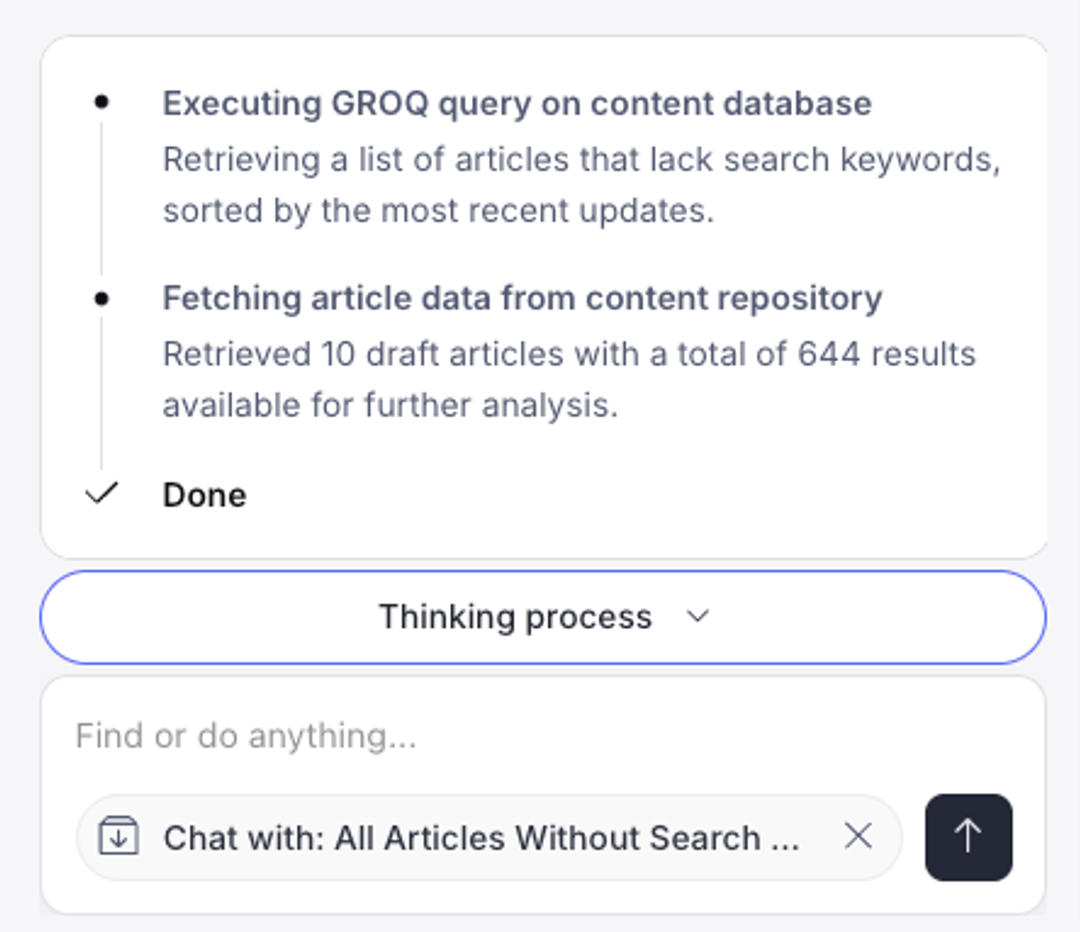Click the vertical progress line between steps

pos(100,200)
